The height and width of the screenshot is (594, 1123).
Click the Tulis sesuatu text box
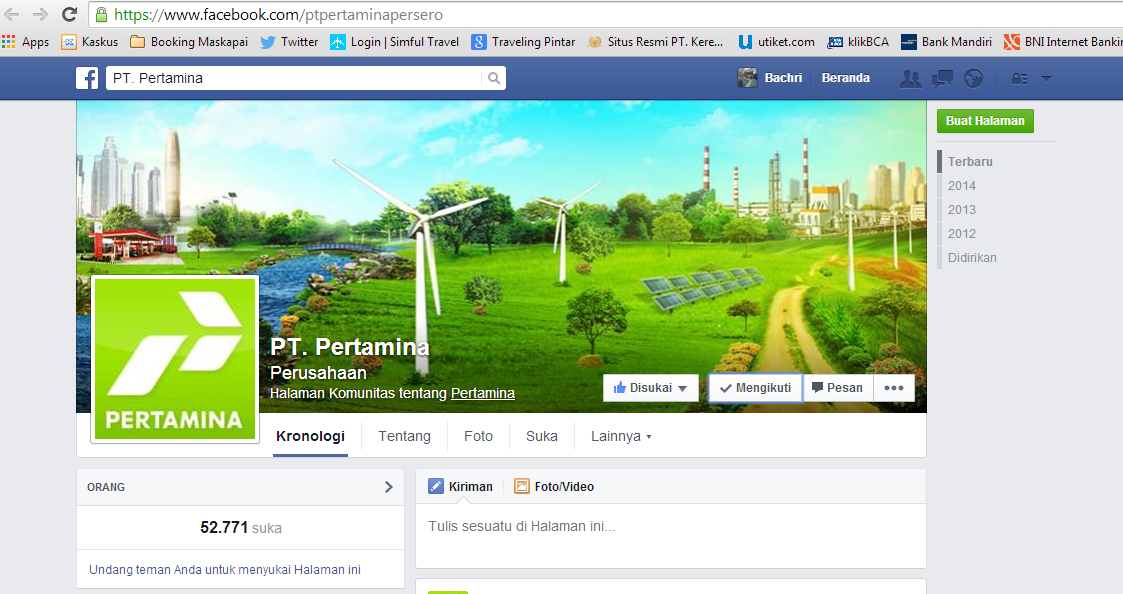670,535
